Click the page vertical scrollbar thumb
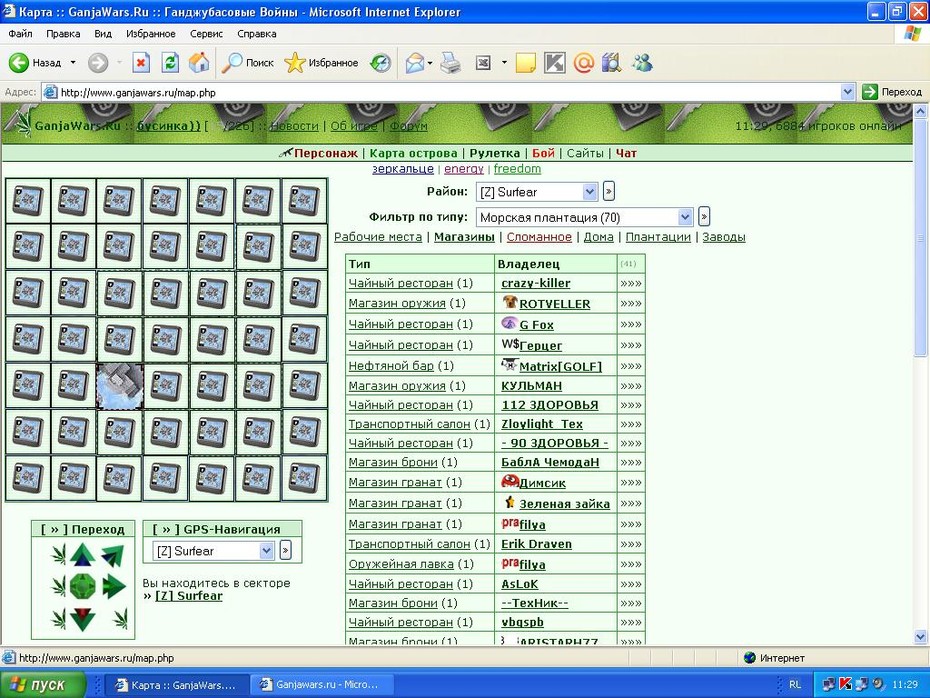 (921, 237)
